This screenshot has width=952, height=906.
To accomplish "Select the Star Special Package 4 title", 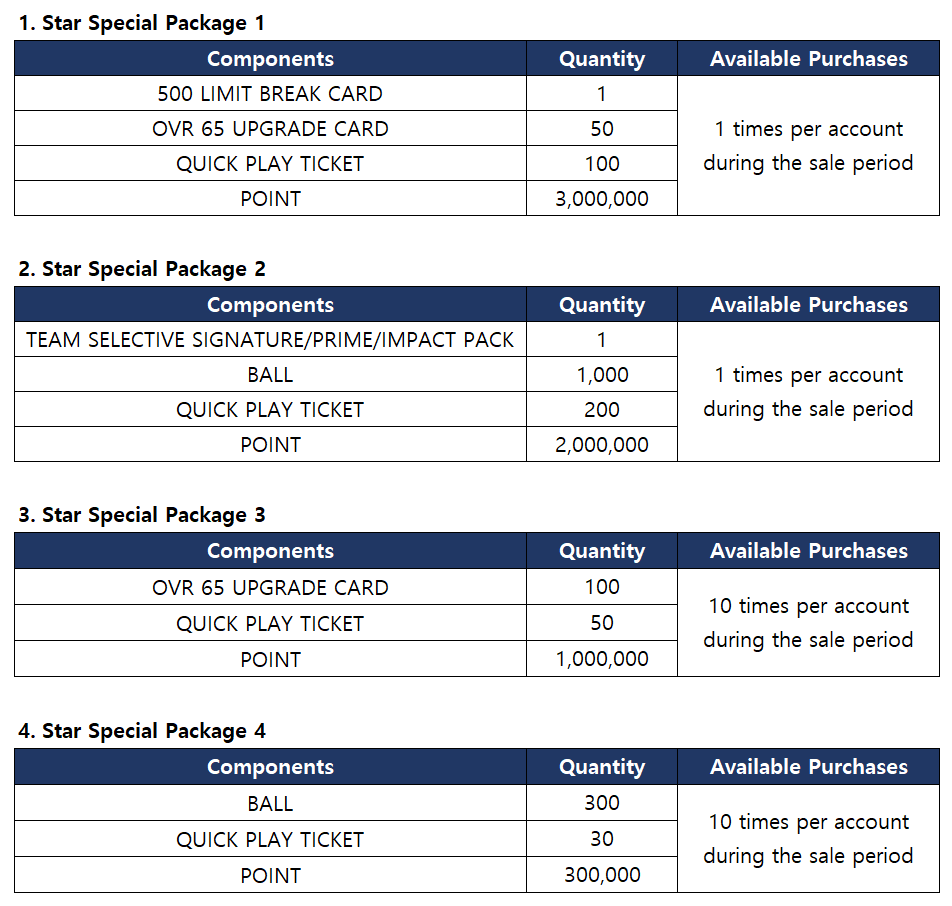I will pyautogui.click(x=142, y=731).
